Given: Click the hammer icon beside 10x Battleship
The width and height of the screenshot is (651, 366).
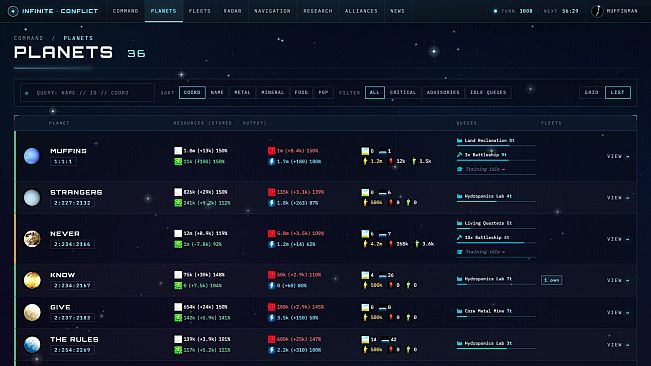Looking at the screenshot, I should (x=460, y=238).
